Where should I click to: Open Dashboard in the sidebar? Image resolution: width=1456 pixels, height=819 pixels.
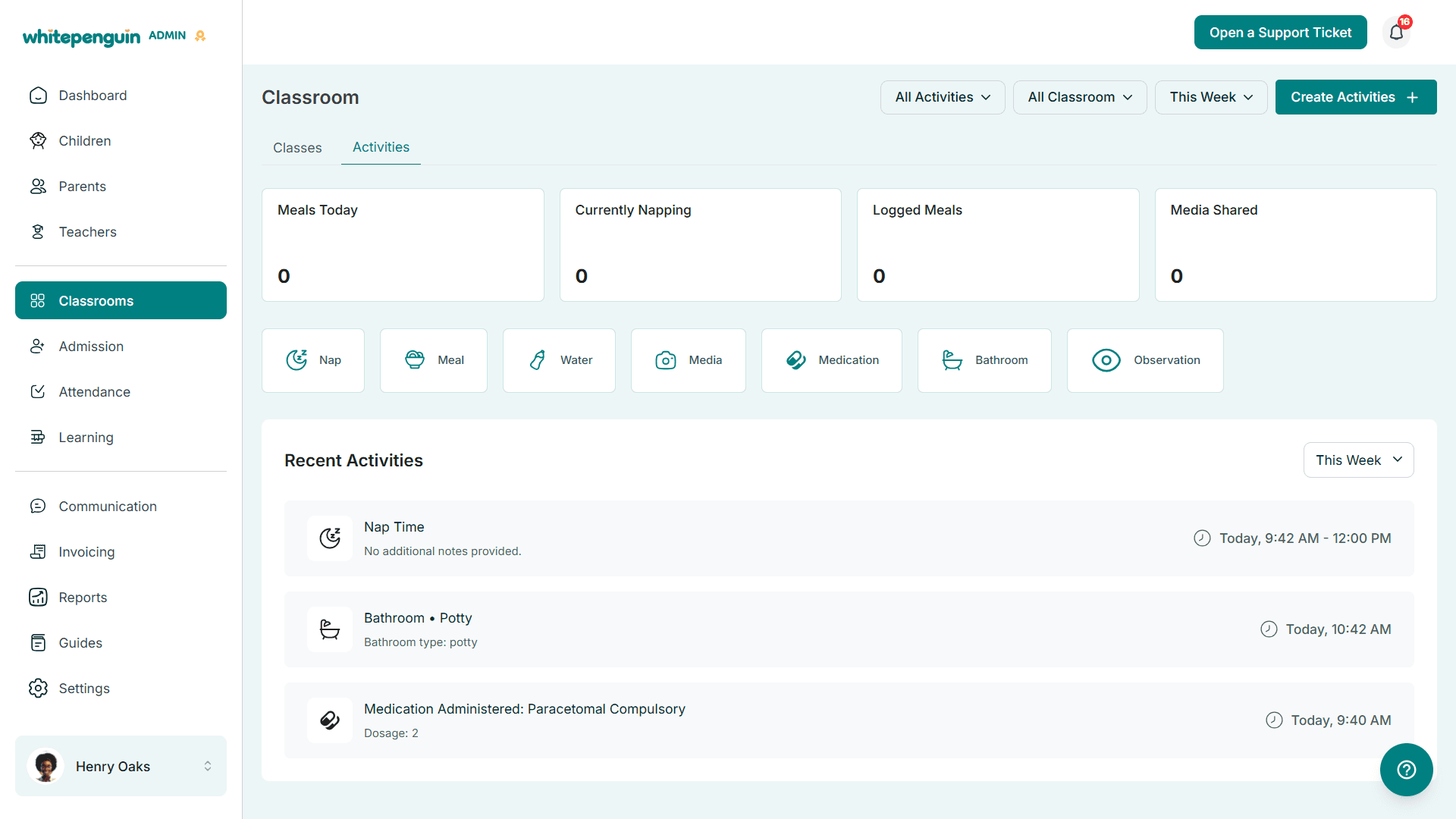pos(121,96)
